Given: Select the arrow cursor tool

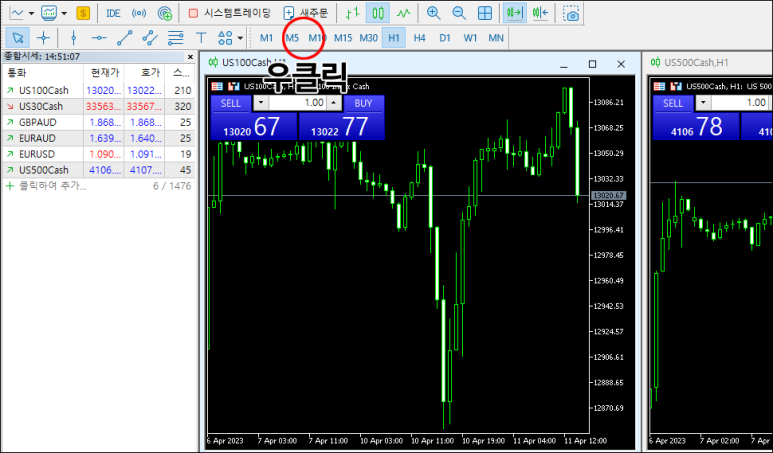Looking at the screenshot, I should pos(18,37).
